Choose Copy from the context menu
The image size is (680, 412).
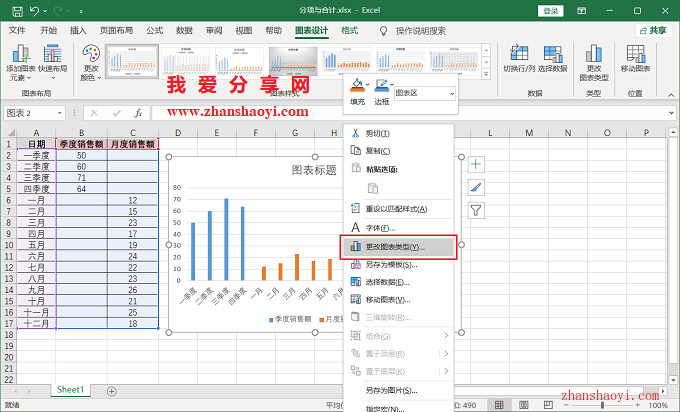click(399, 151)
